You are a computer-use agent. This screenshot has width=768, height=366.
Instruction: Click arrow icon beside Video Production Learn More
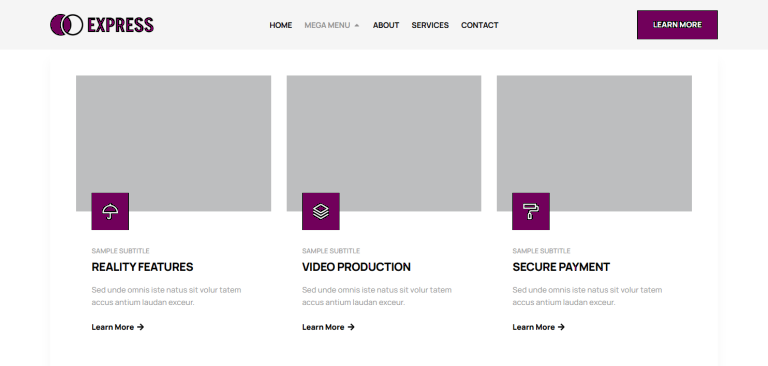click(x=351, y=327)
